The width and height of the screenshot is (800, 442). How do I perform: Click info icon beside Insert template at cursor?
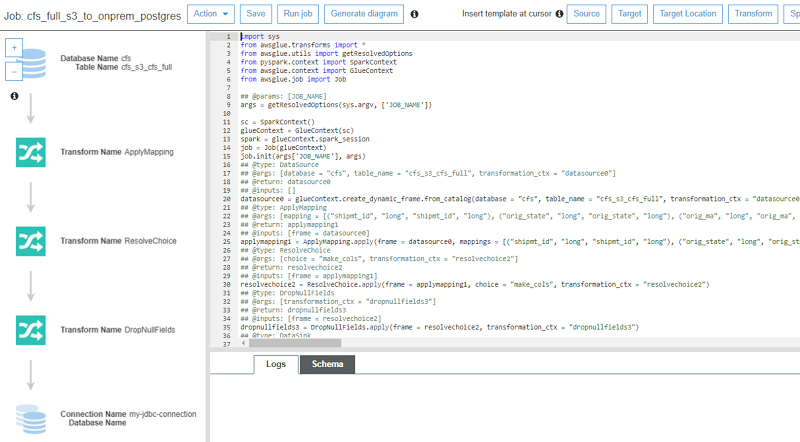tap(559, 14)
